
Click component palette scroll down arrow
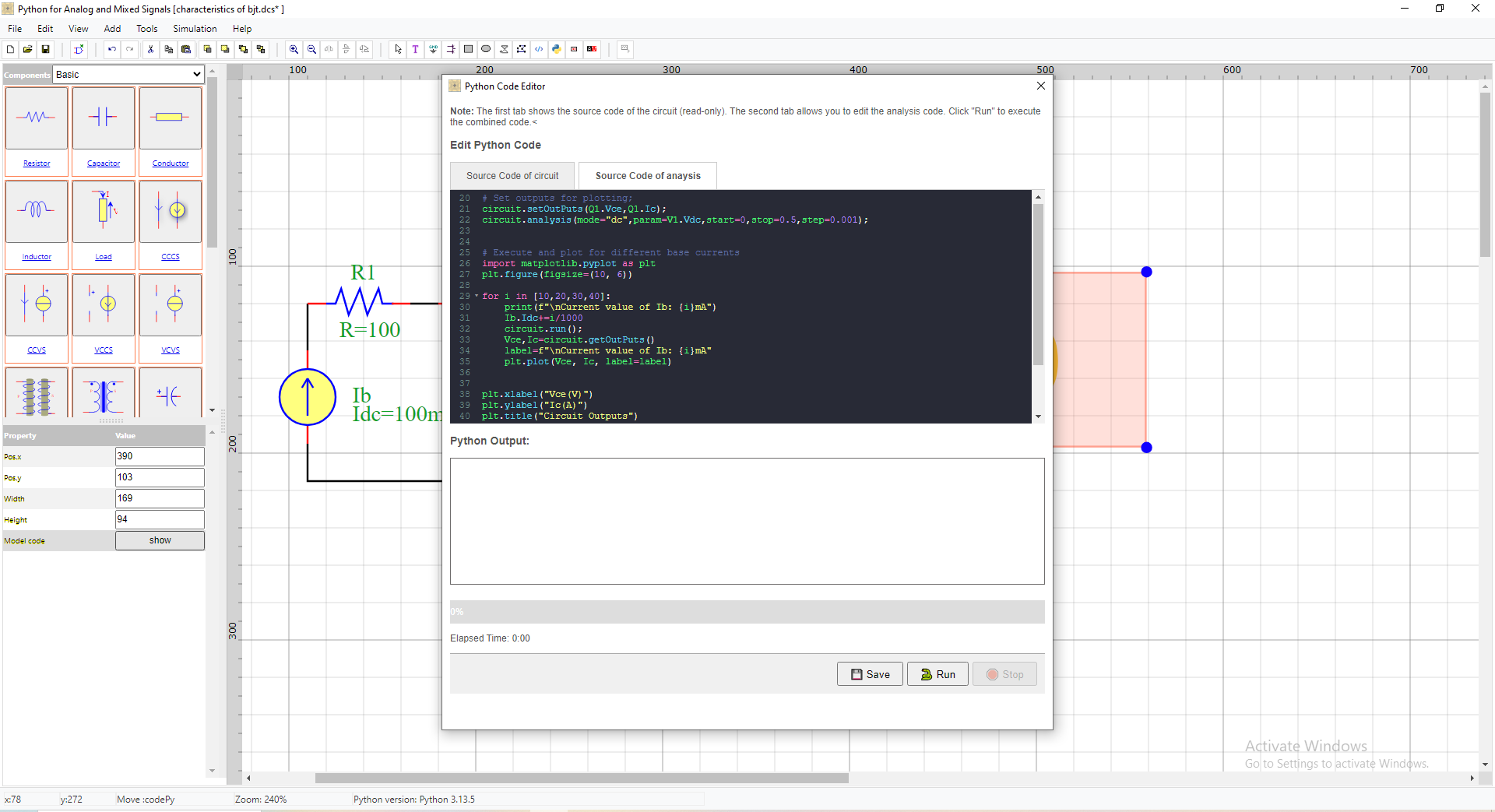pyautogui.click(x=212, y=410)
